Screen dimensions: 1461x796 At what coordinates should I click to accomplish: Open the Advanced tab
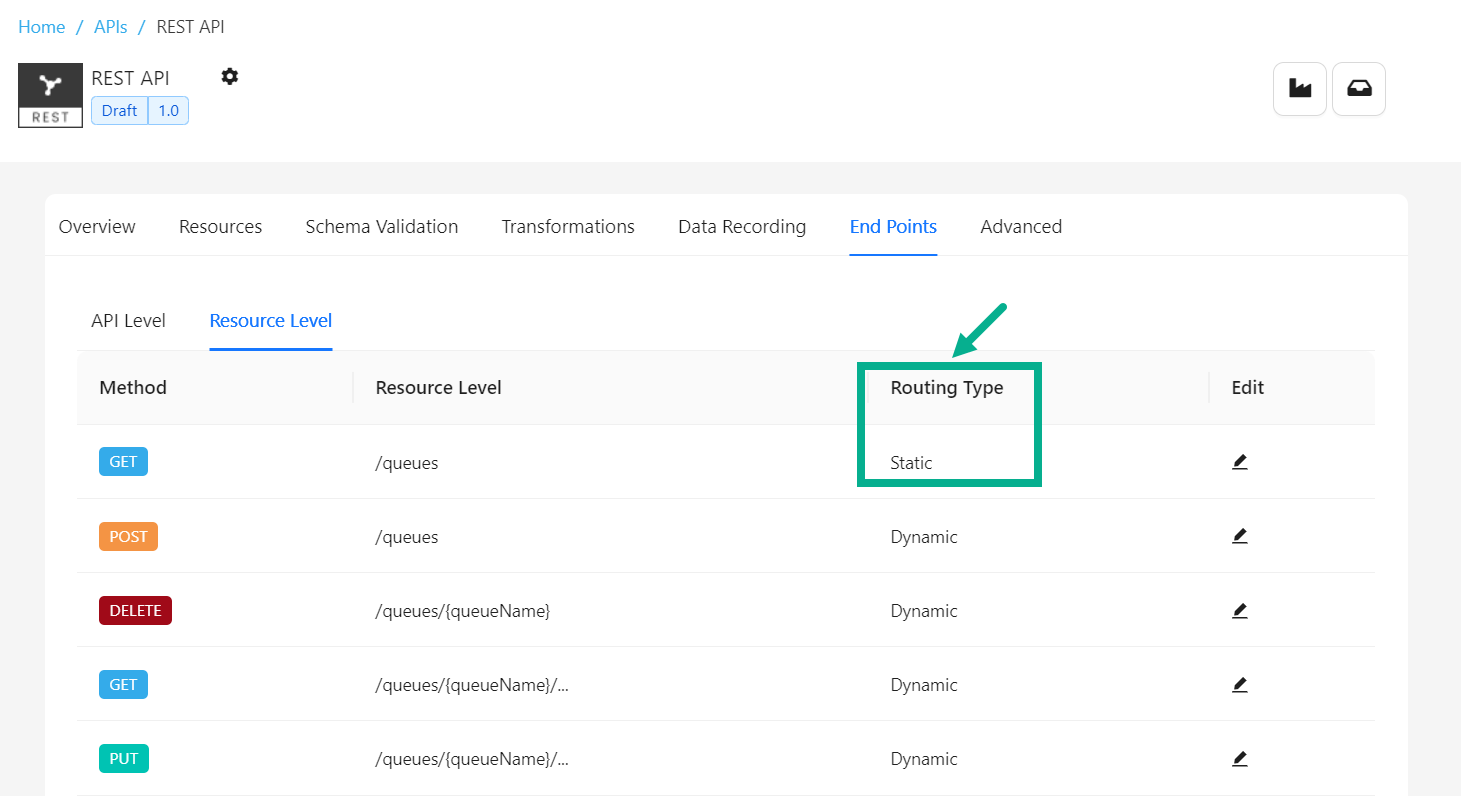(x=1020, y=226)
